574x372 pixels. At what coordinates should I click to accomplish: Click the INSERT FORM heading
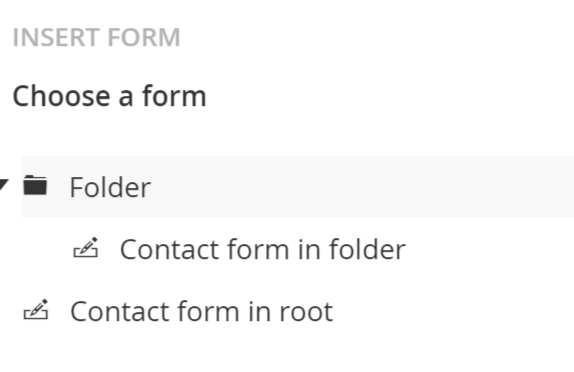tap(97, 37)
